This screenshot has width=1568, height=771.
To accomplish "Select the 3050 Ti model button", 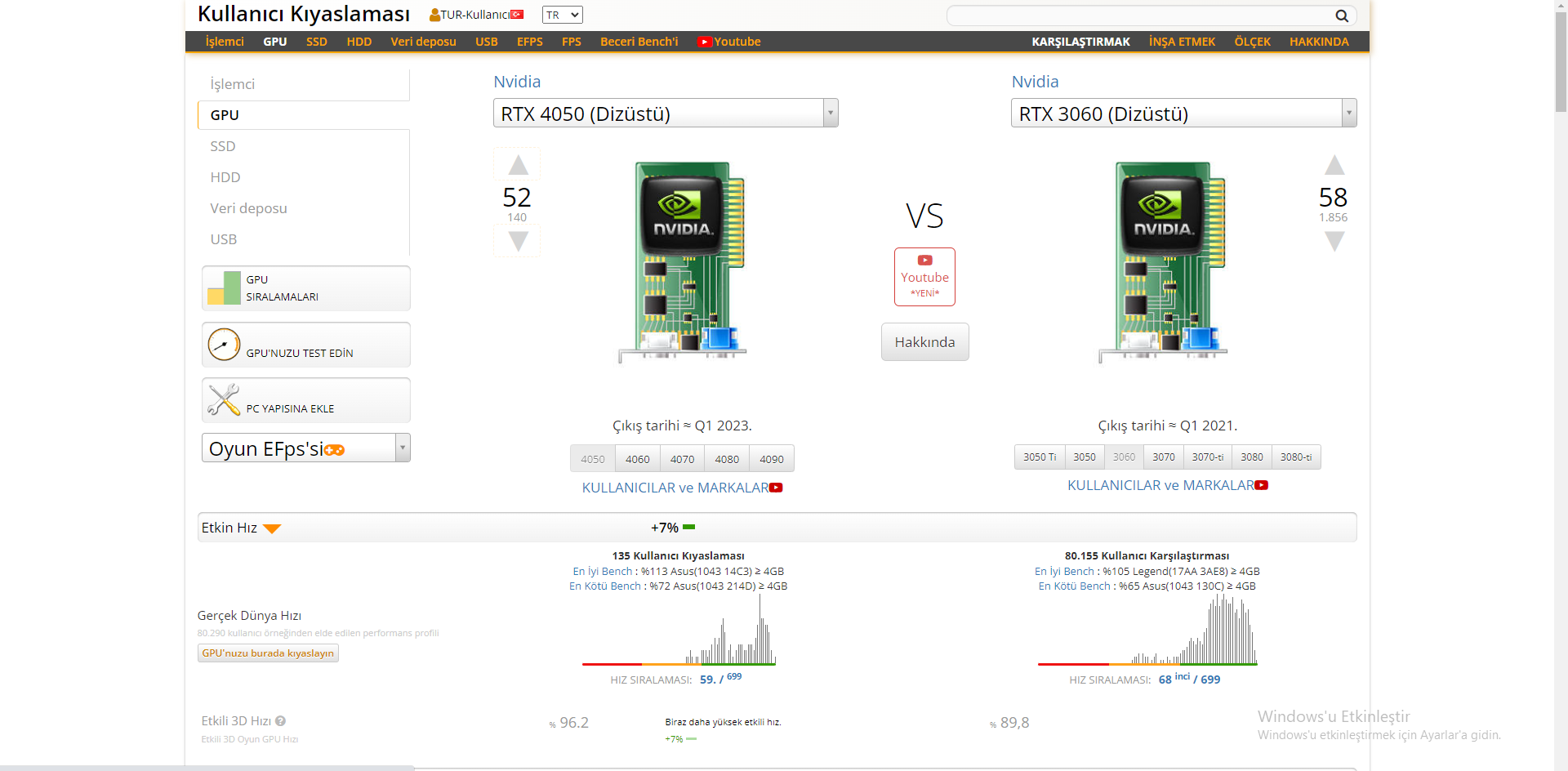I will [1040, 457].
